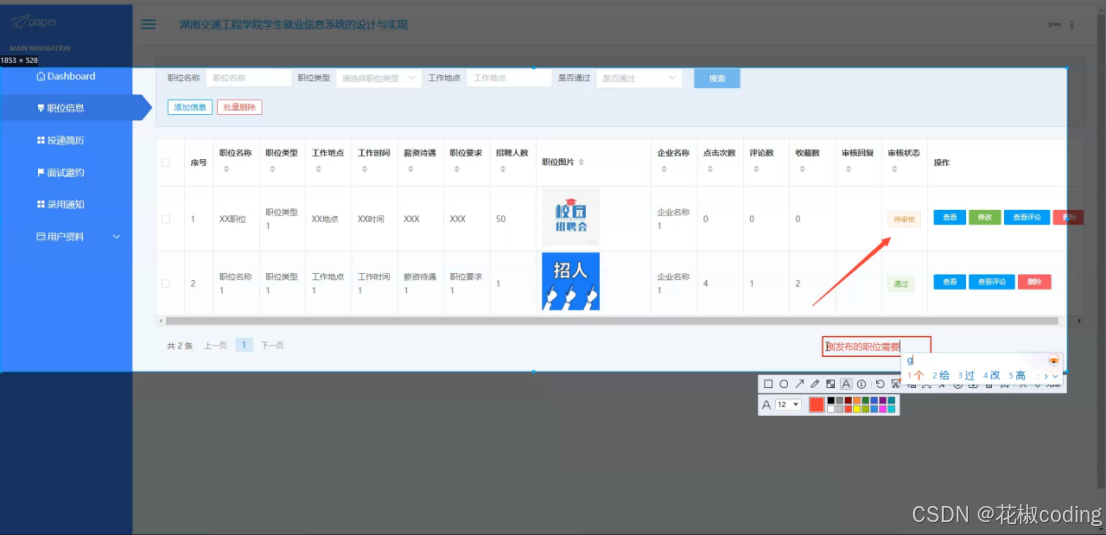Image resolution: width=1106 pixels, height=535 pixels.
Task: Click the Sogou input method logo
Action: [1054, 361]
